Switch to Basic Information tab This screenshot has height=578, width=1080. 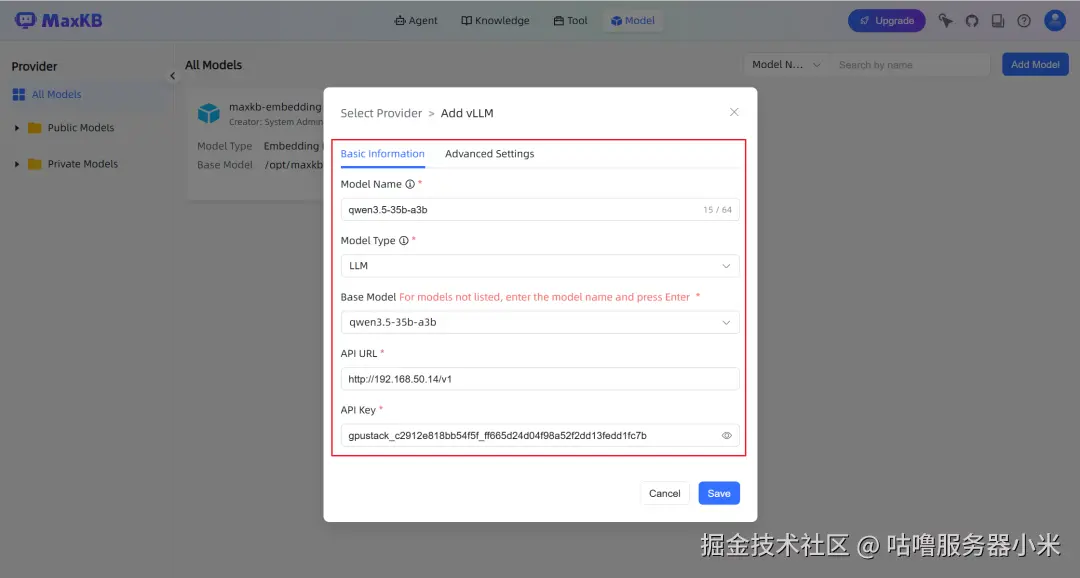click(382, 154)
